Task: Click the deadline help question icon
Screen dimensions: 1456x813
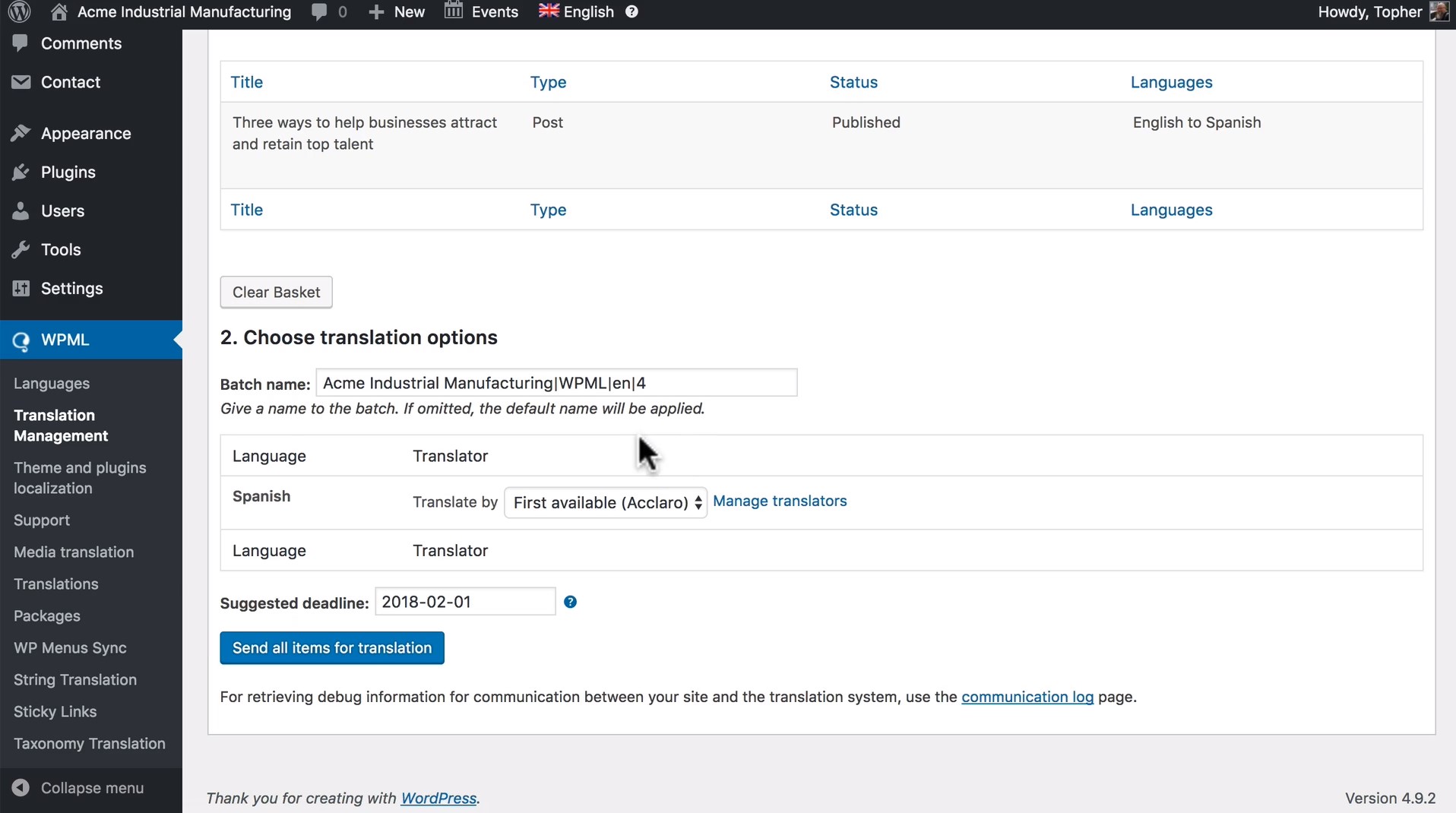Action: [571, 602]
